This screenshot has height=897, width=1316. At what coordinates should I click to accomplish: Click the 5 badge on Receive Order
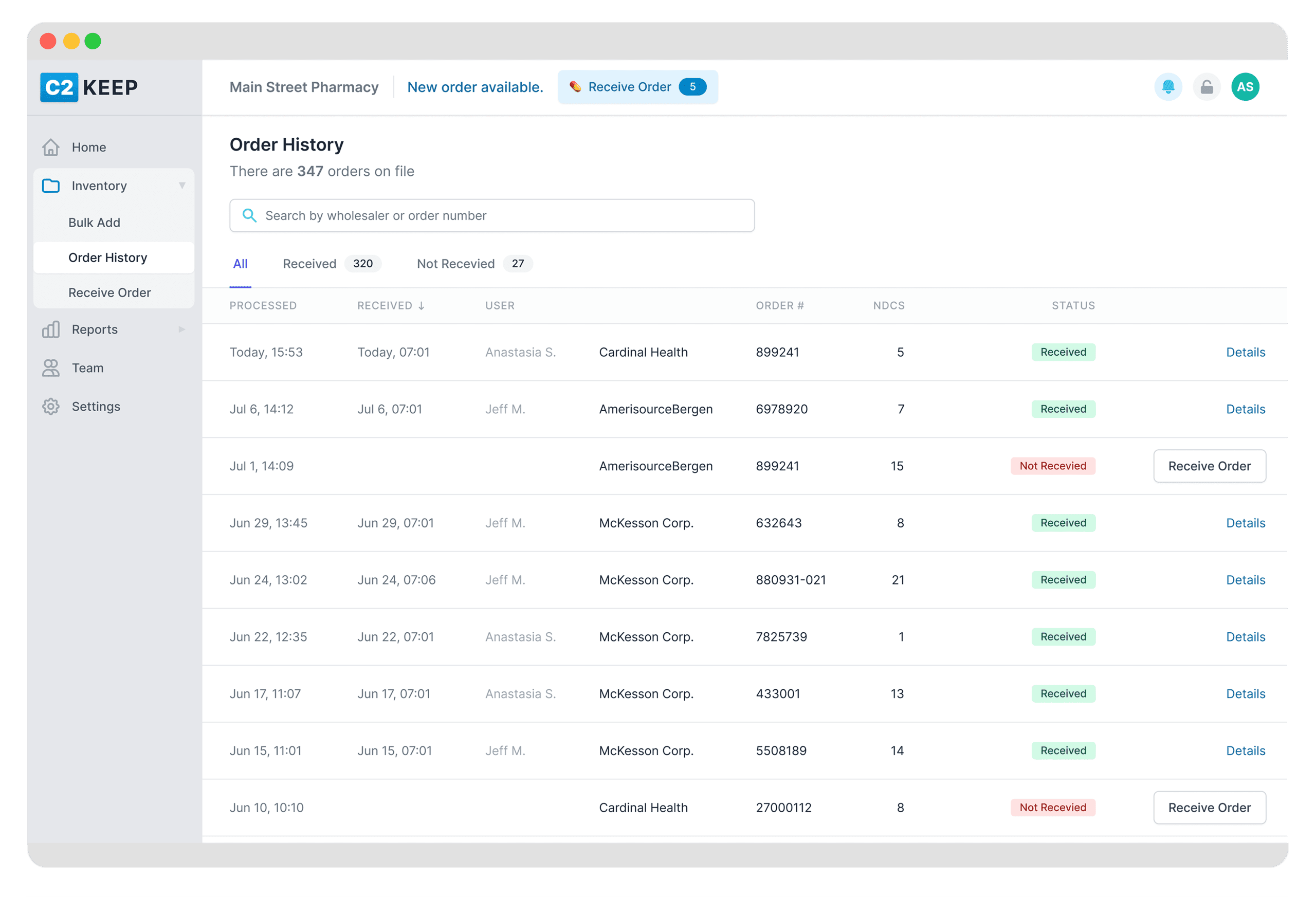(x=692, y=87)
